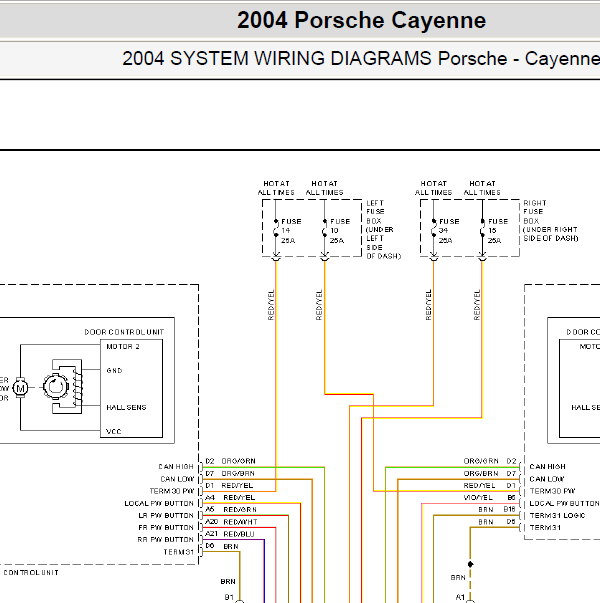Click the vertical RED/YEL label below Fuse 15
This screenshot has width=600, height=603.
(x=477, y=305)
